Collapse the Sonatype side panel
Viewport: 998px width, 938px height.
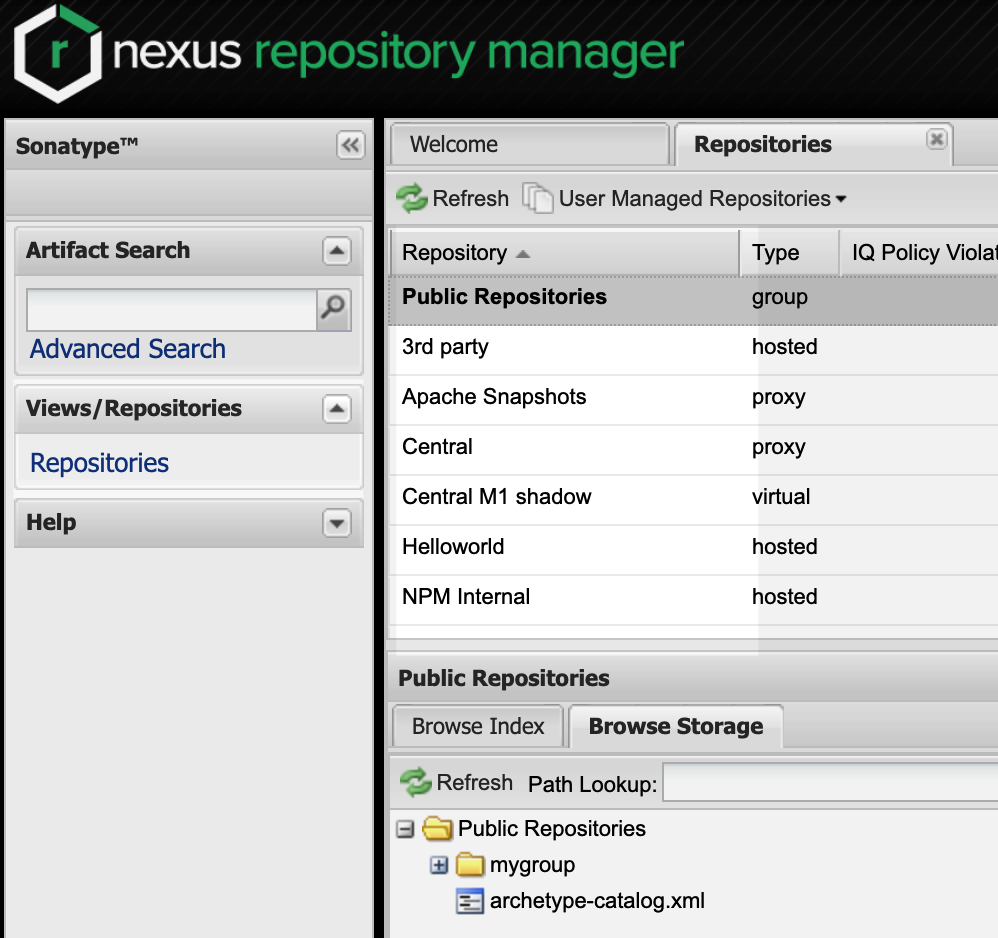(x=350, y=146)
